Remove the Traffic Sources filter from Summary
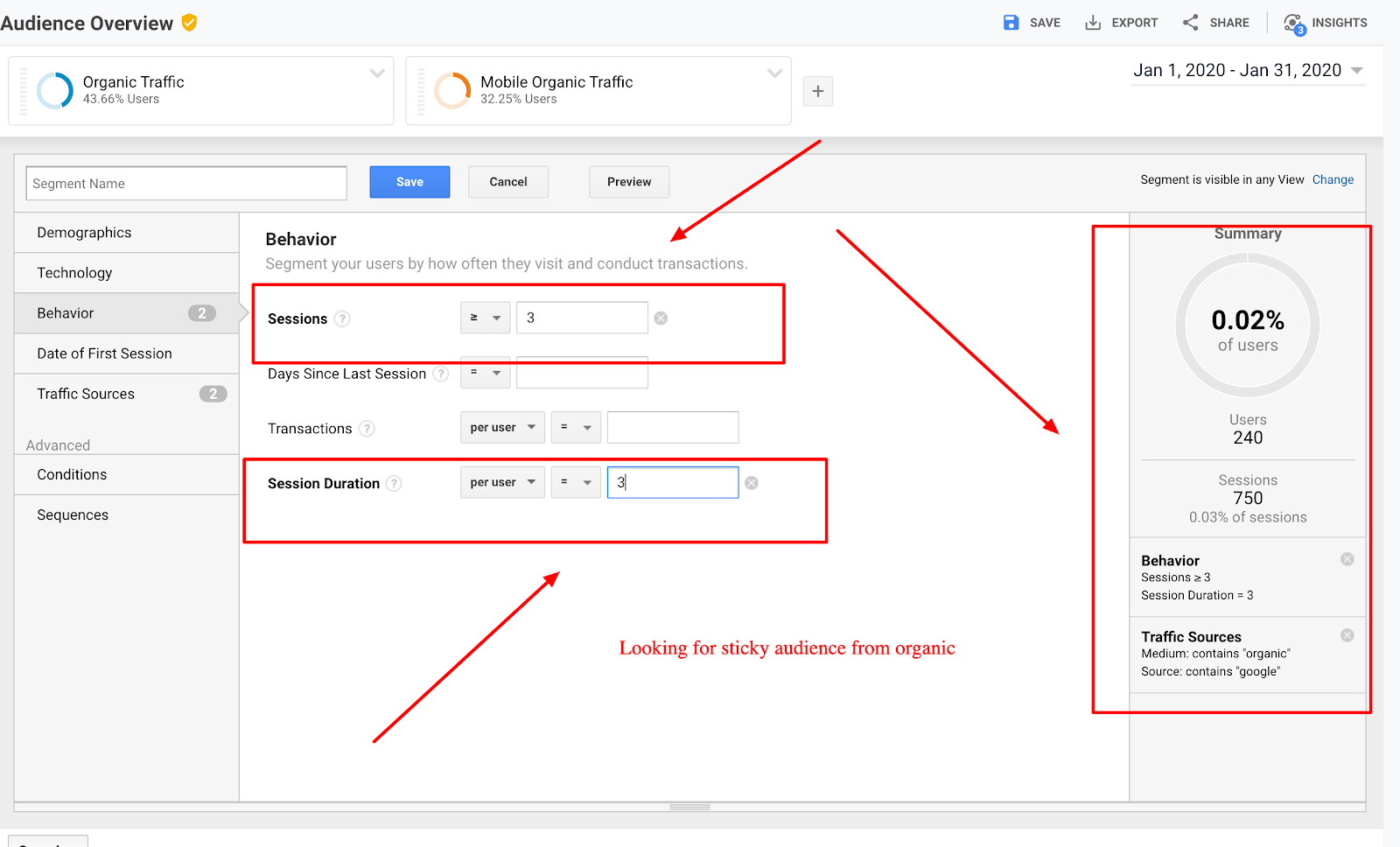Viewport: 1400px width, 847px height. tap(1347, 635)
